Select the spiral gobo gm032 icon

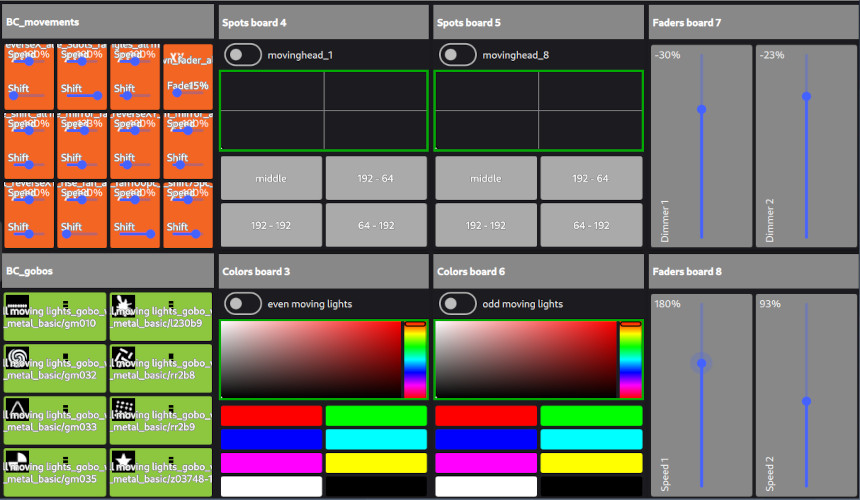[x=17, y=356]
